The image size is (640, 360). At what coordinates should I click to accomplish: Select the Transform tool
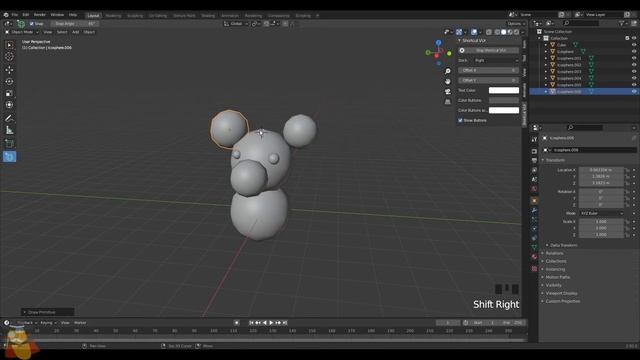click(x=9, y=105)
